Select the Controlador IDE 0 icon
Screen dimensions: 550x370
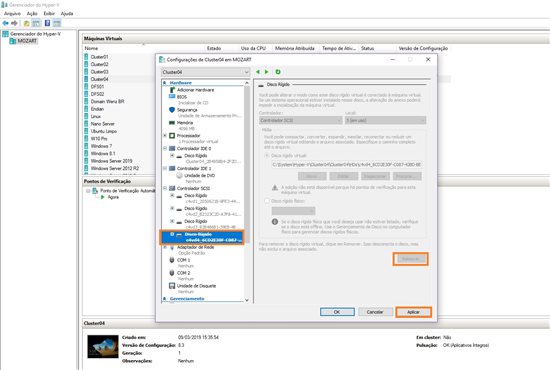pos(172,148)
